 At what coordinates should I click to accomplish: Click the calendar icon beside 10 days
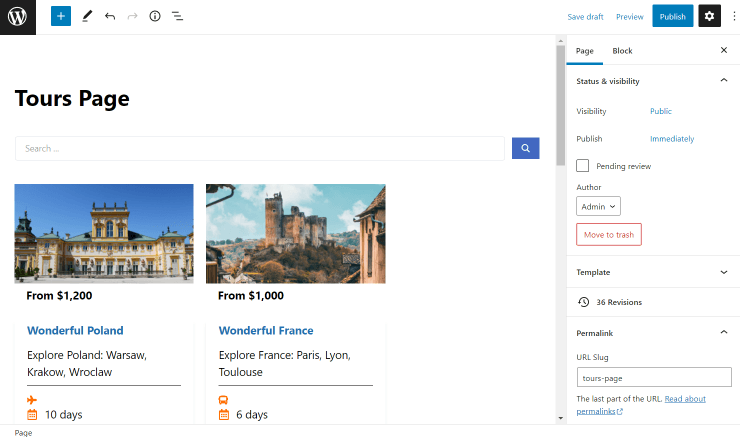coord(32,415)
